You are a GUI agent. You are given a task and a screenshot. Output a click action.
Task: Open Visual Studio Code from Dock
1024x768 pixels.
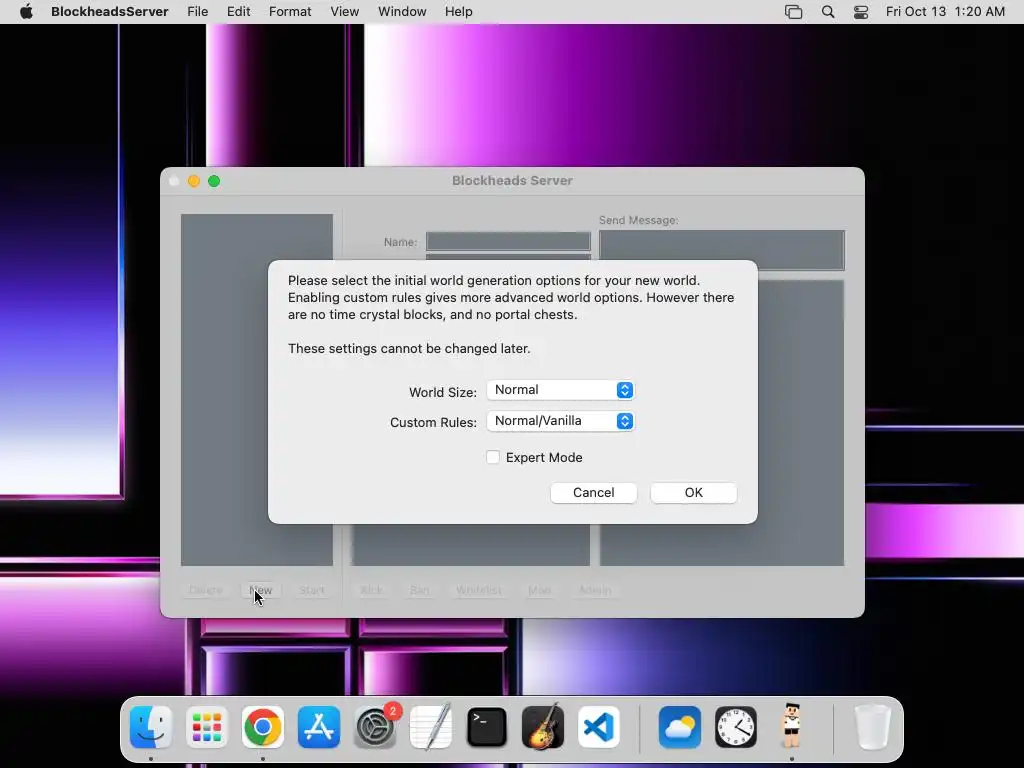[598, 727]
